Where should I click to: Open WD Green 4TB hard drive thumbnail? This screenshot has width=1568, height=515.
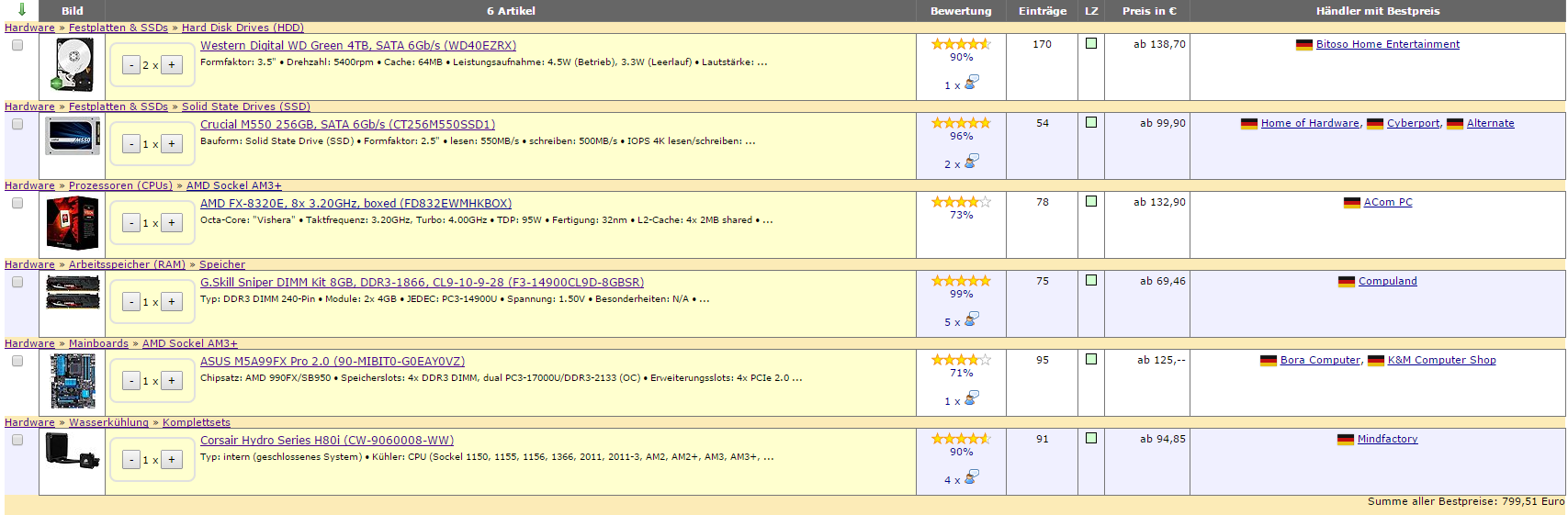pyautogui.click(x=73, y=65)
